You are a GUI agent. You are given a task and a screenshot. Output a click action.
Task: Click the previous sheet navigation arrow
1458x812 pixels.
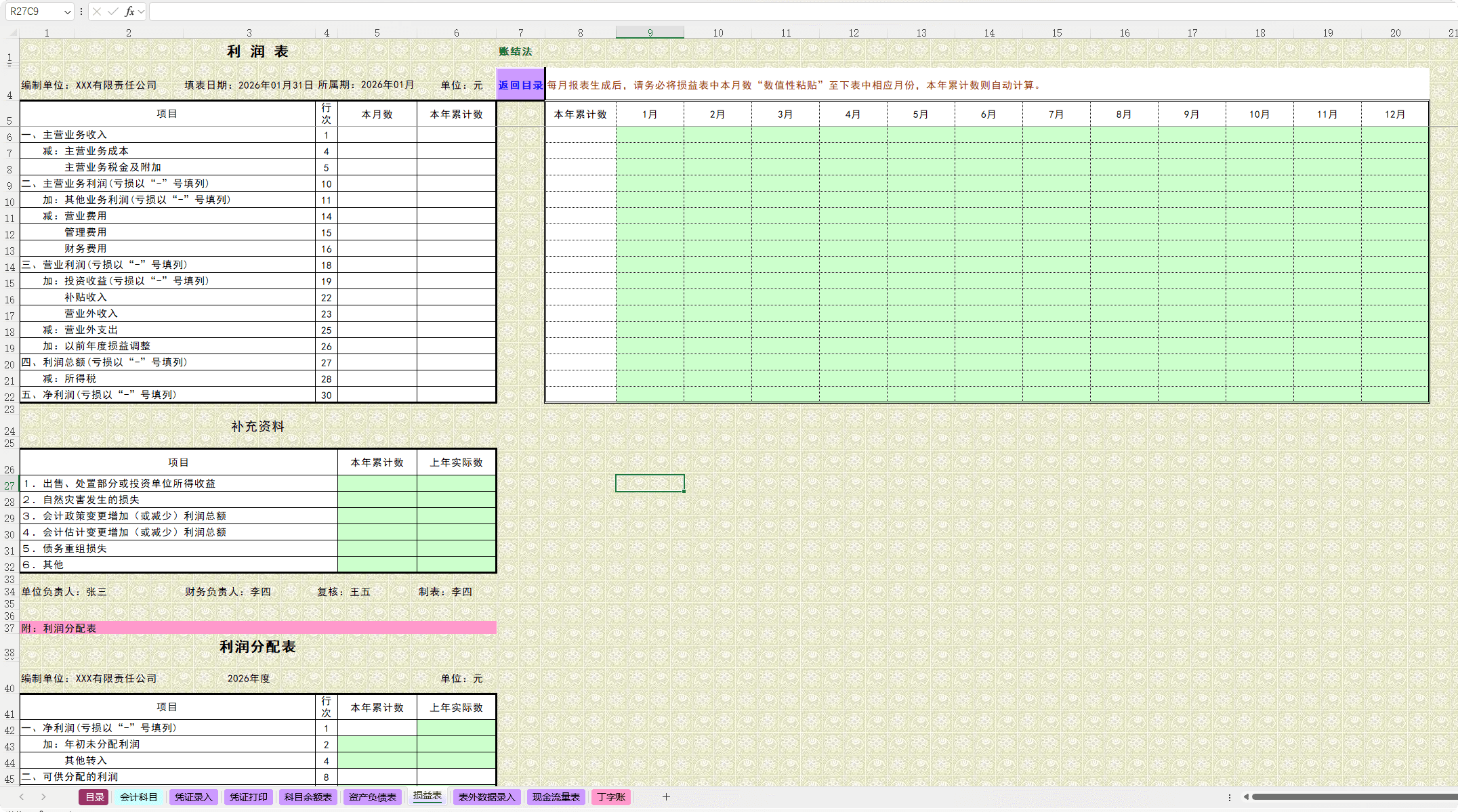tap(22, 797)
